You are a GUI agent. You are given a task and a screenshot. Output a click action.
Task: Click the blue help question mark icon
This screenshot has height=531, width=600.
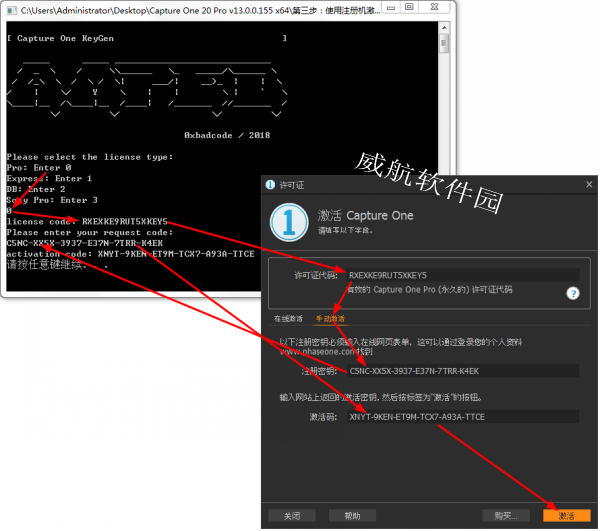pos(573,293)
